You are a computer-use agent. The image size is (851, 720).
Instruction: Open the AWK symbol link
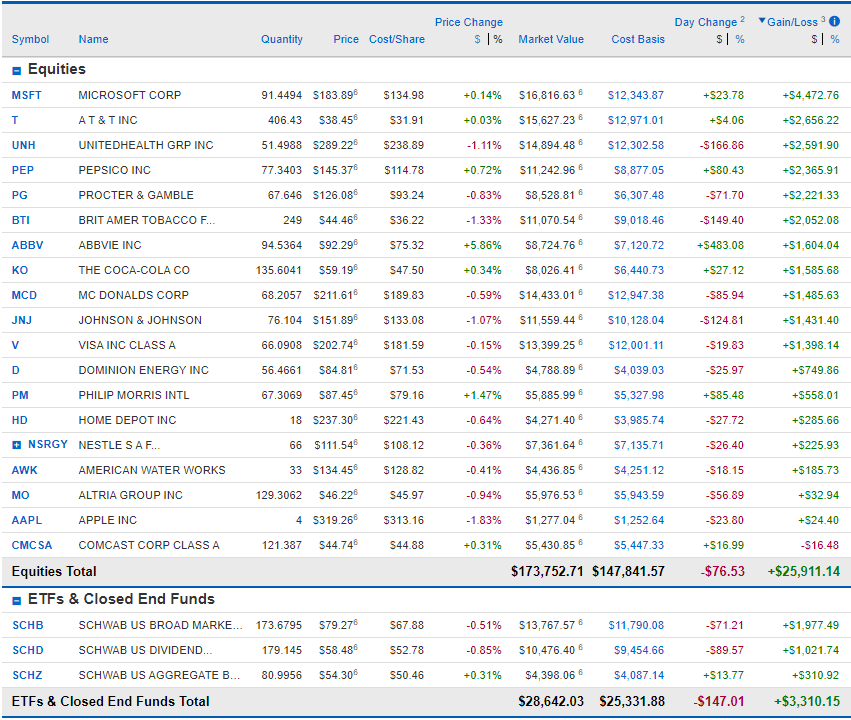tap(24, 470)
